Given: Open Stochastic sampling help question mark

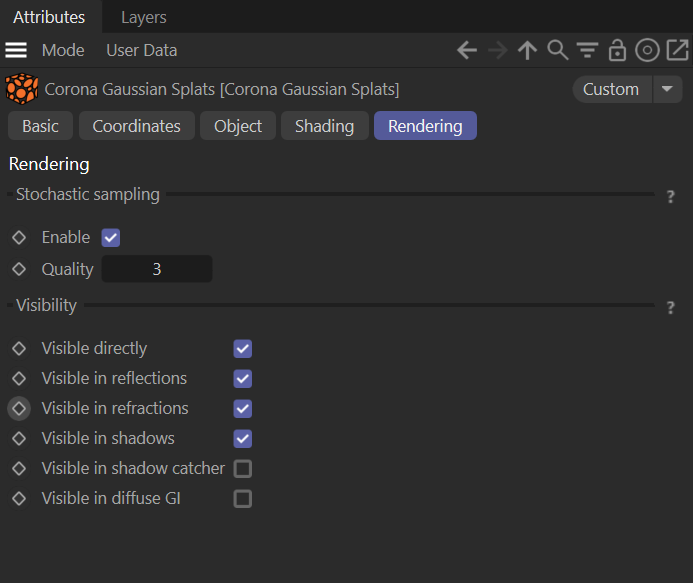Looking at the screenshot, I should pos(670,196).
